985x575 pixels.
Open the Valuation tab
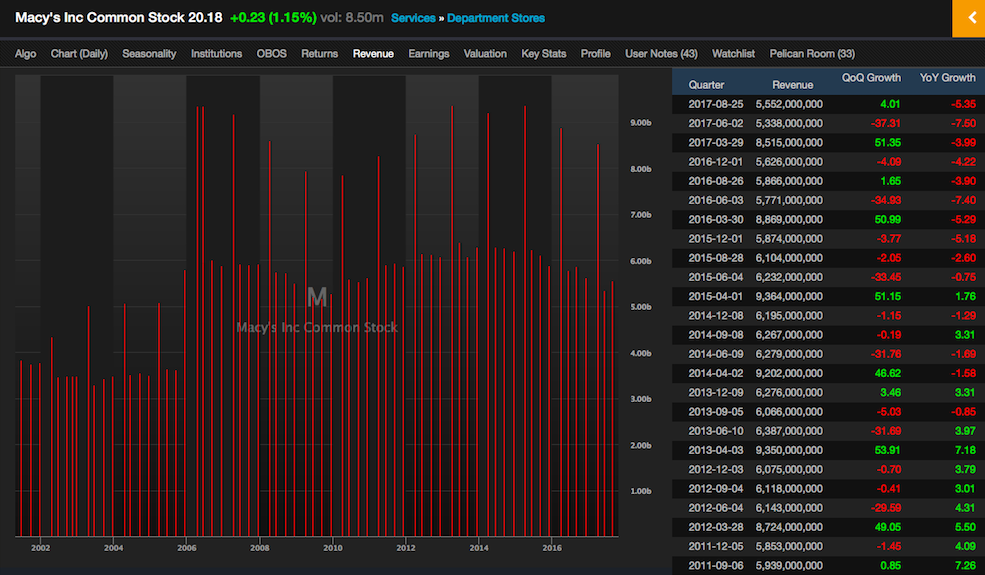click(485, 54)
